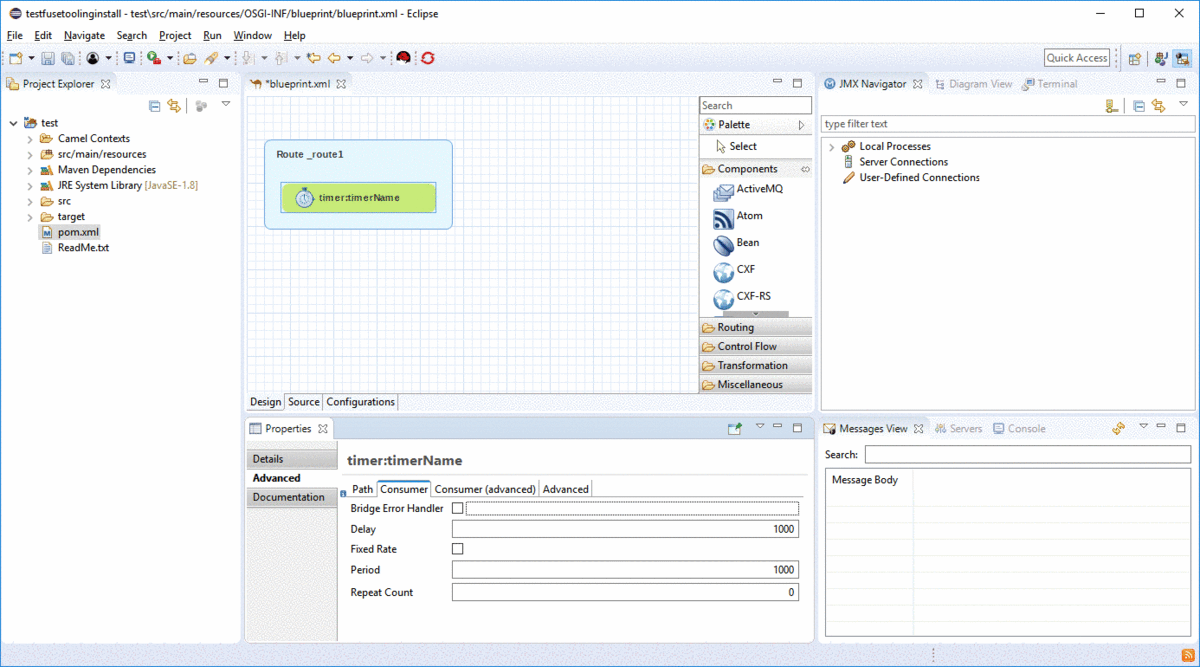The height and width of the screenshot is (667, 1200).
Task: Collapse the test project node
Action: point(13,123)
